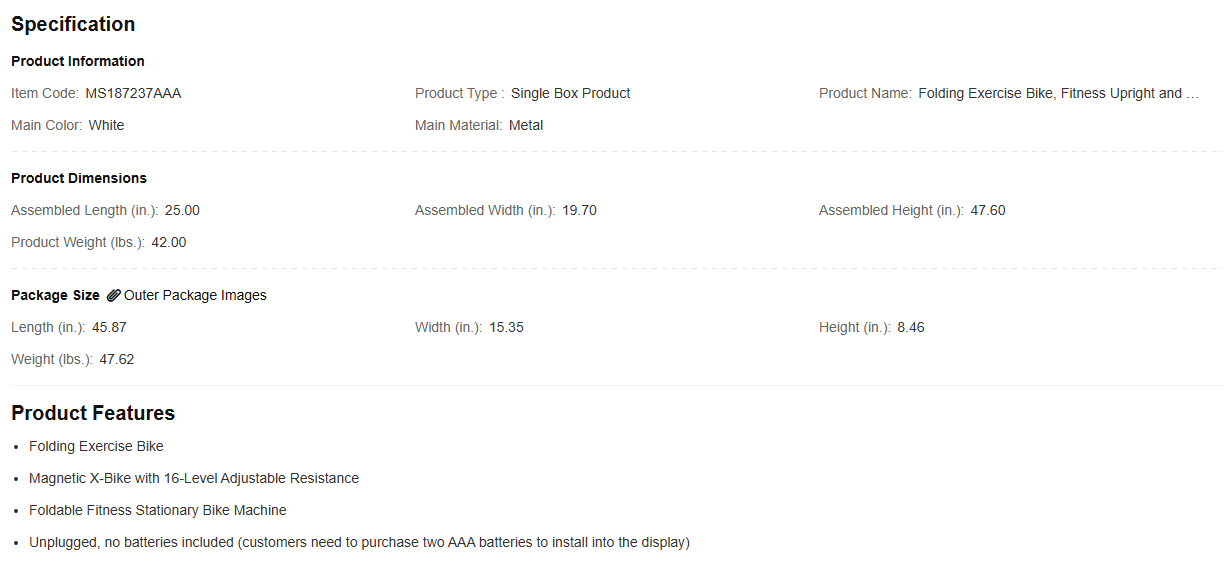Click the Main Color value White
This screenshot has height=564, width=1228.
point(106,125)
